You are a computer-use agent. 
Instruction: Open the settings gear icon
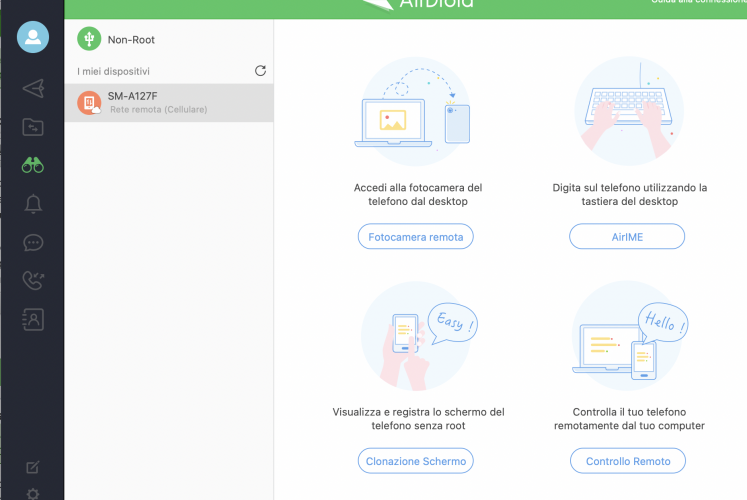33,493
